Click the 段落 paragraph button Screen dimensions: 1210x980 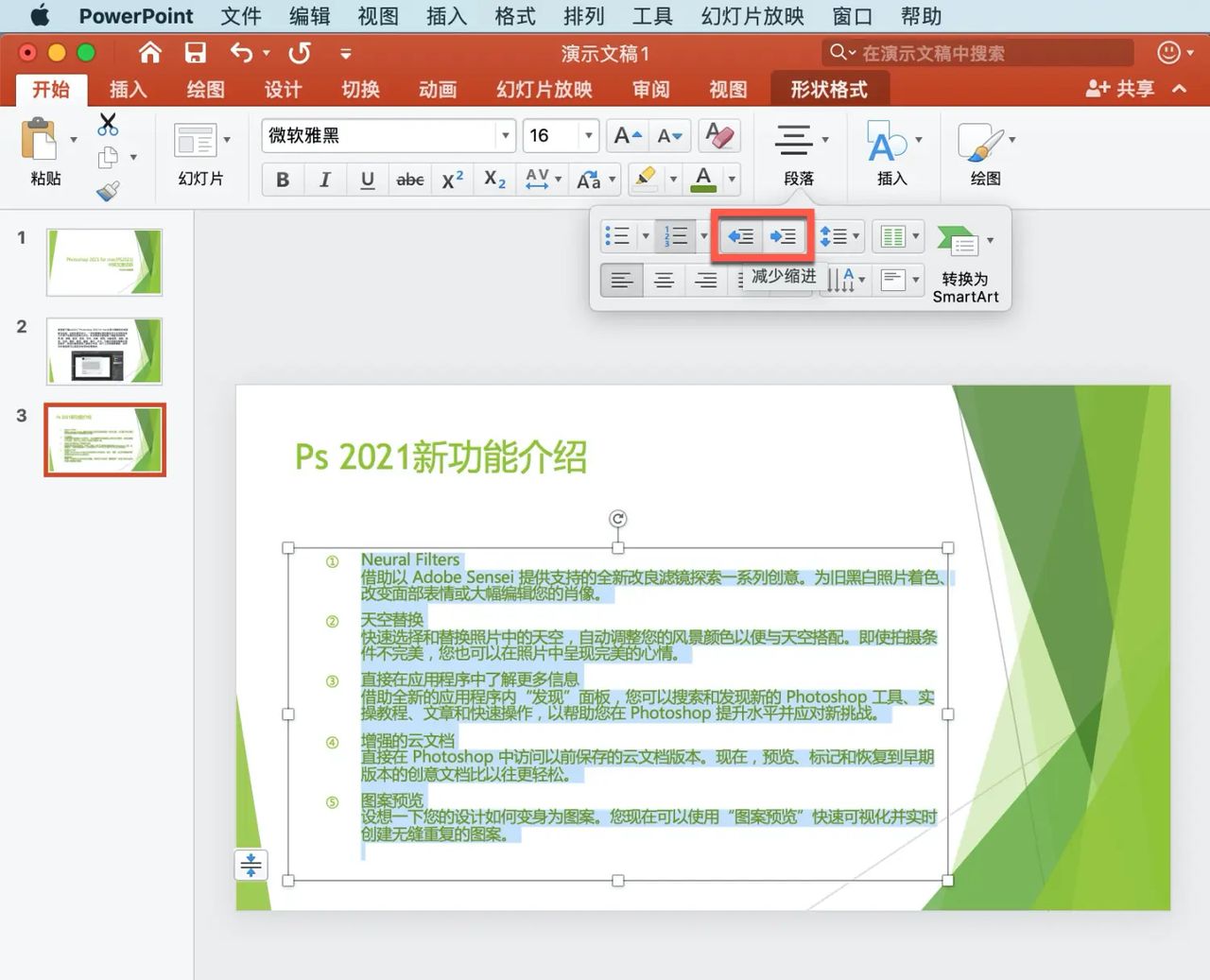click(799, 155)
